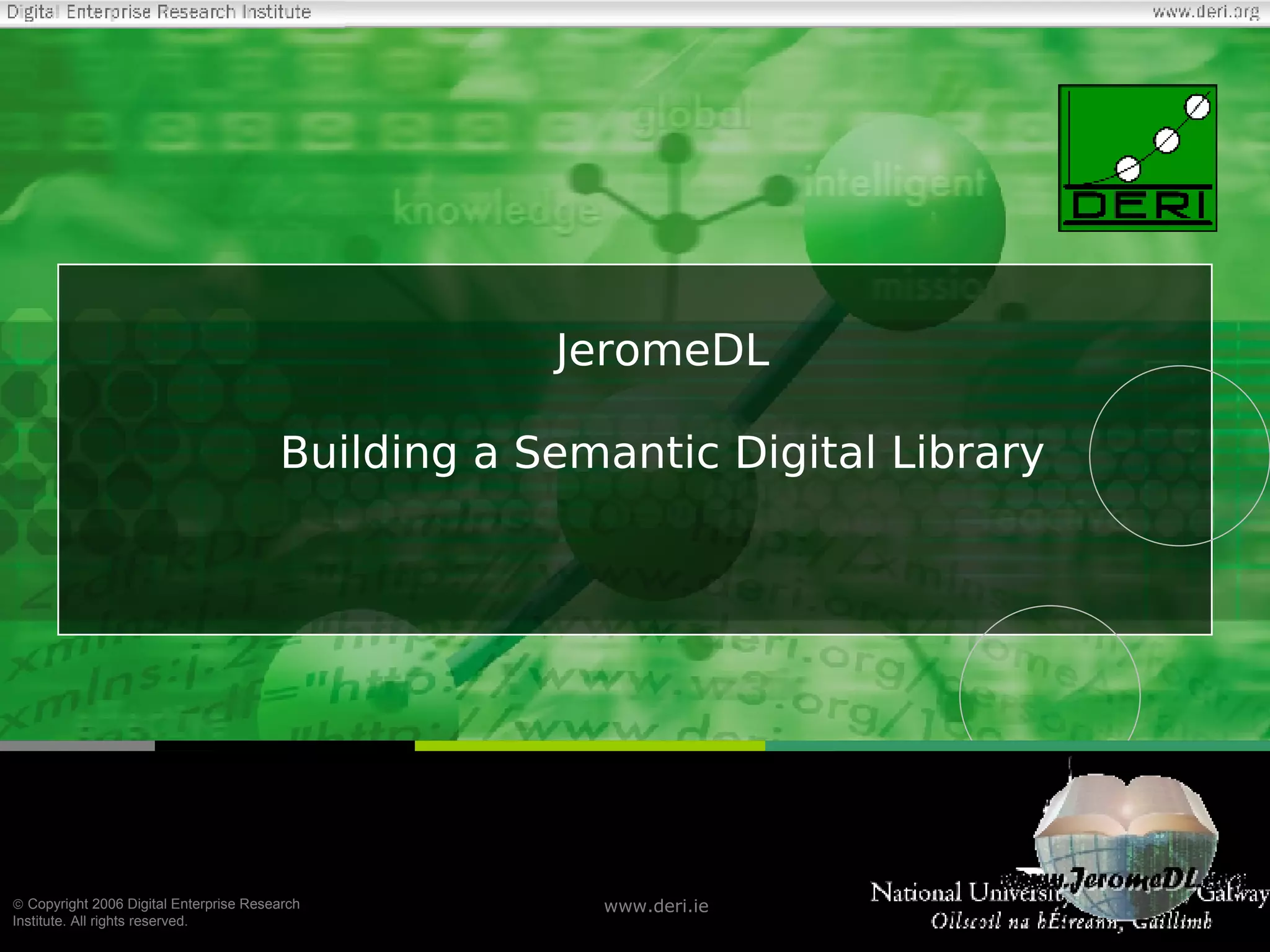1270x952 pixels.
Task: Click 'Digital Enterprise Research Institute' header text
Action: point(159,12)
